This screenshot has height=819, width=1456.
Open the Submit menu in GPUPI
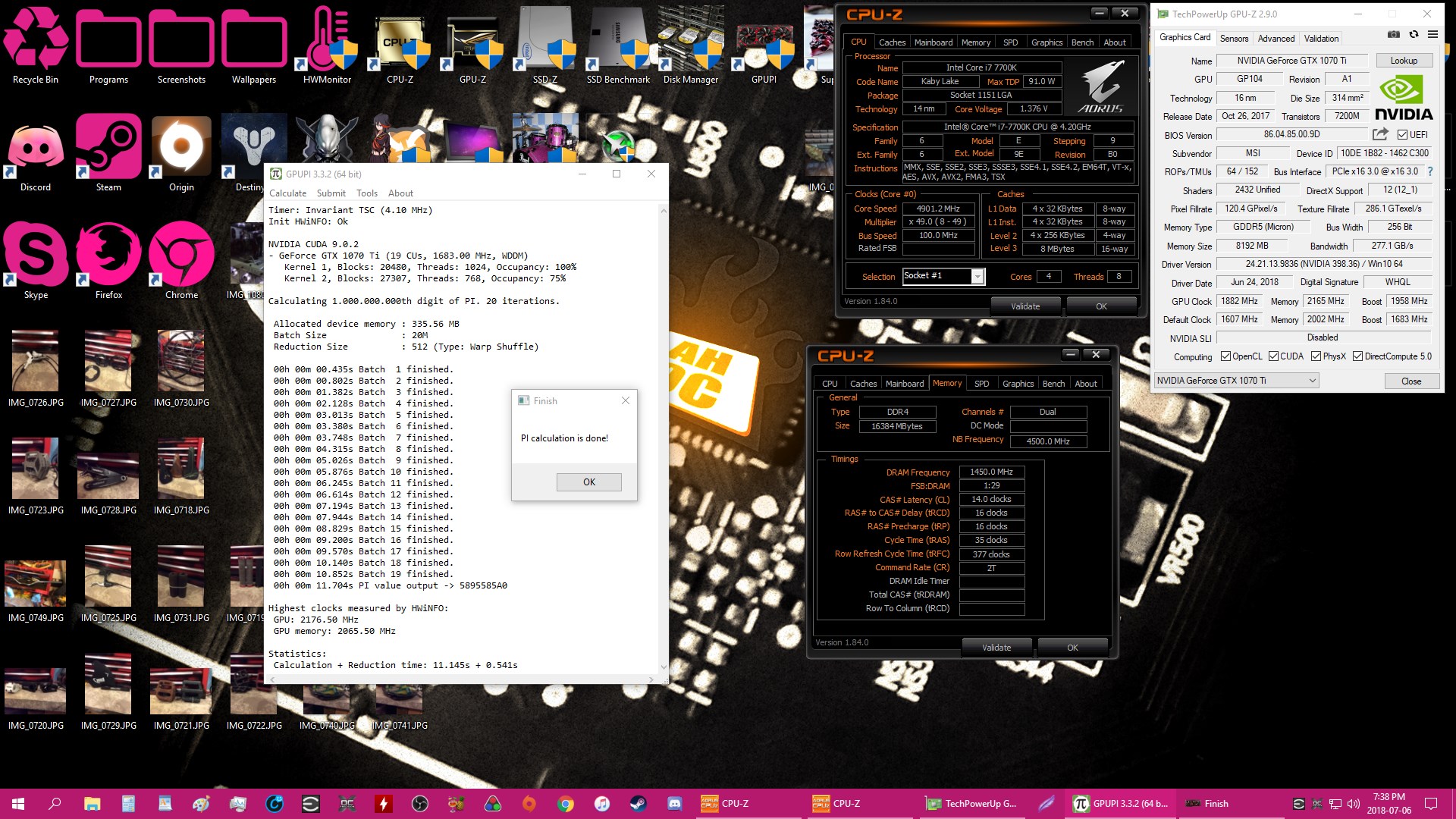click(331, 193)
